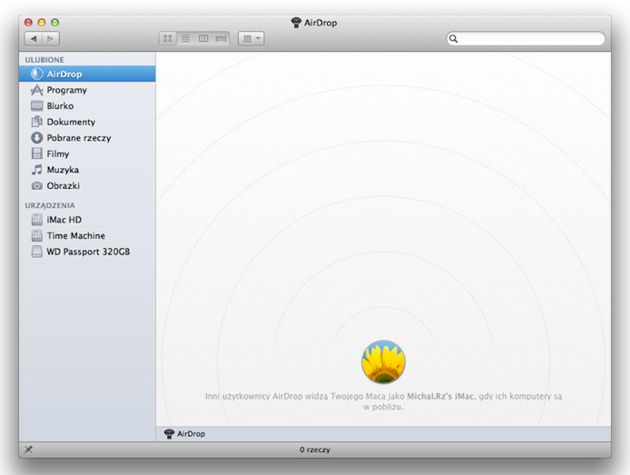Viewport: 630px width, 475px height.
Task: Click the AirDrop title bar icon
Action: 296,23
